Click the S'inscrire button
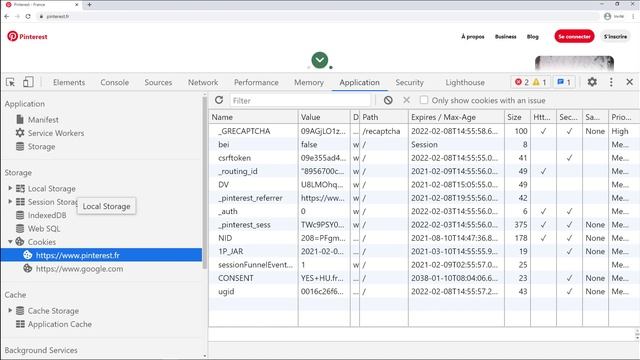 (615, 36)
